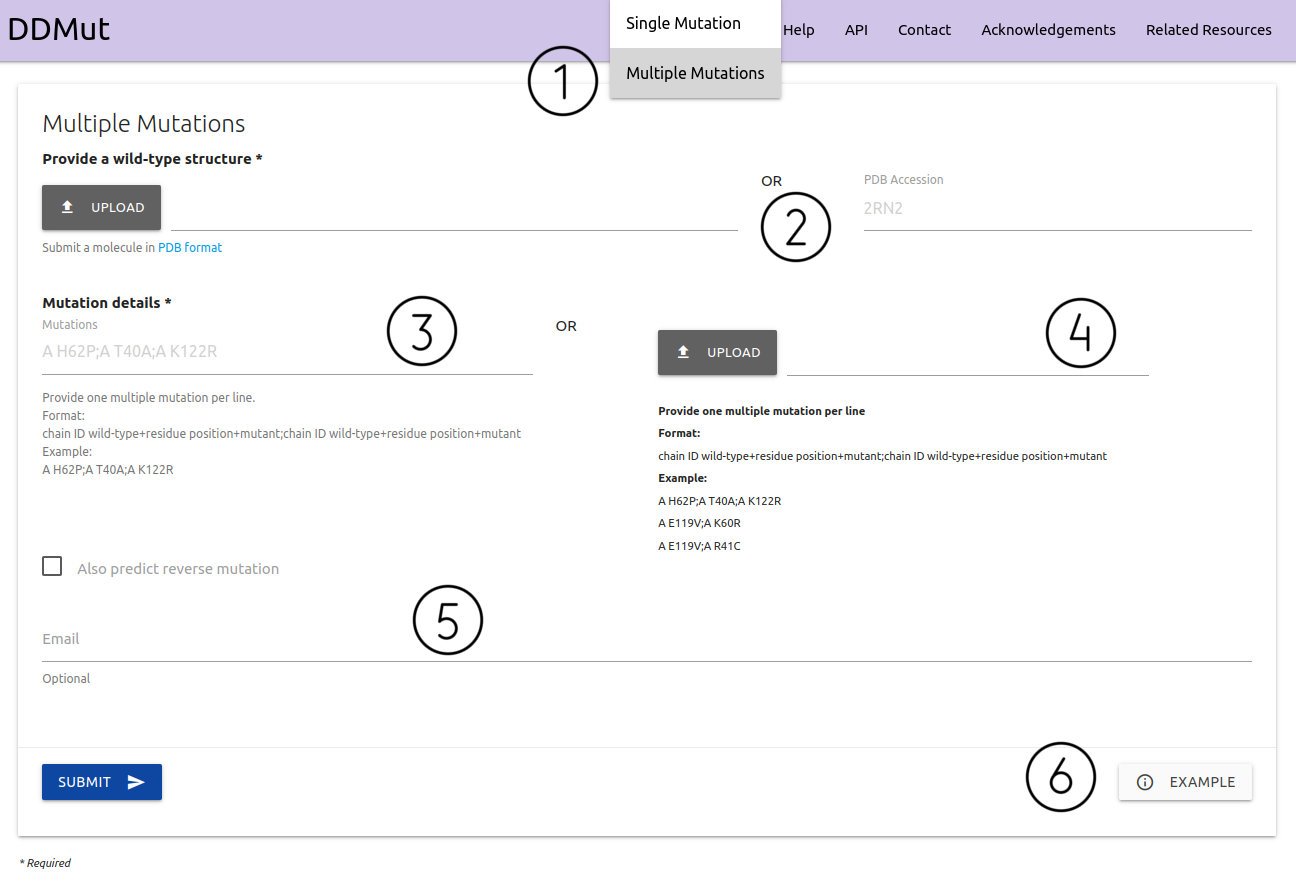This screenshot has height=884, width=1296.
Task: Select Single Mutation from the dropdown menu
Action: pyautogui.click(x=695, y=23)
